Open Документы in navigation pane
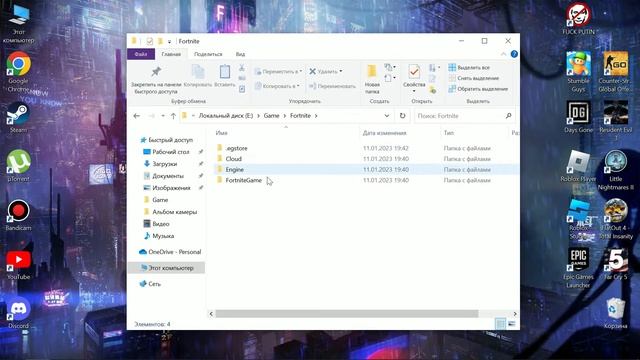The image size is (640, 360). tap(168, 176)
